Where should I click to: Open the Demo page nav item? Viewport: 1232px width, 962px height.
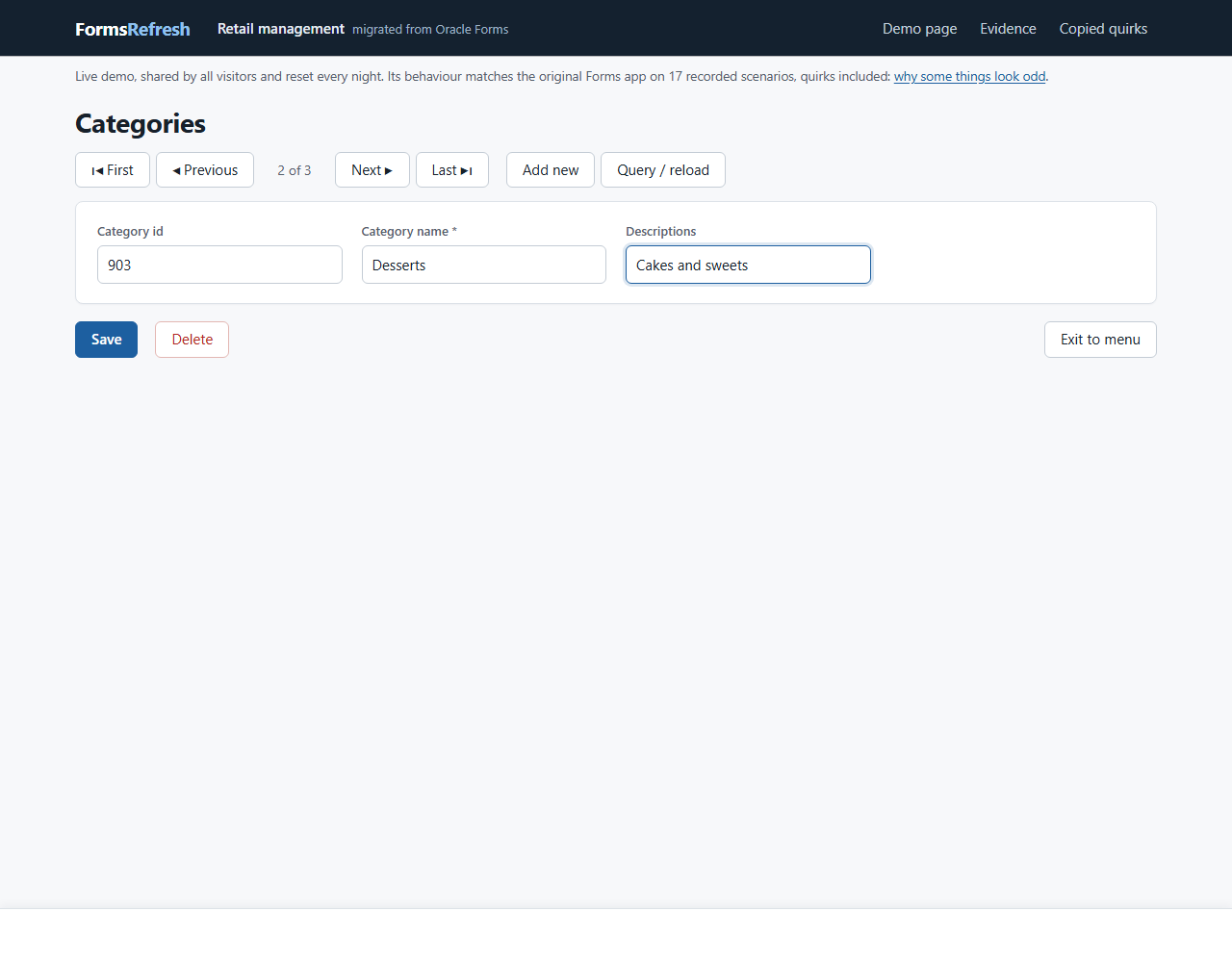(x=920, y=29)
